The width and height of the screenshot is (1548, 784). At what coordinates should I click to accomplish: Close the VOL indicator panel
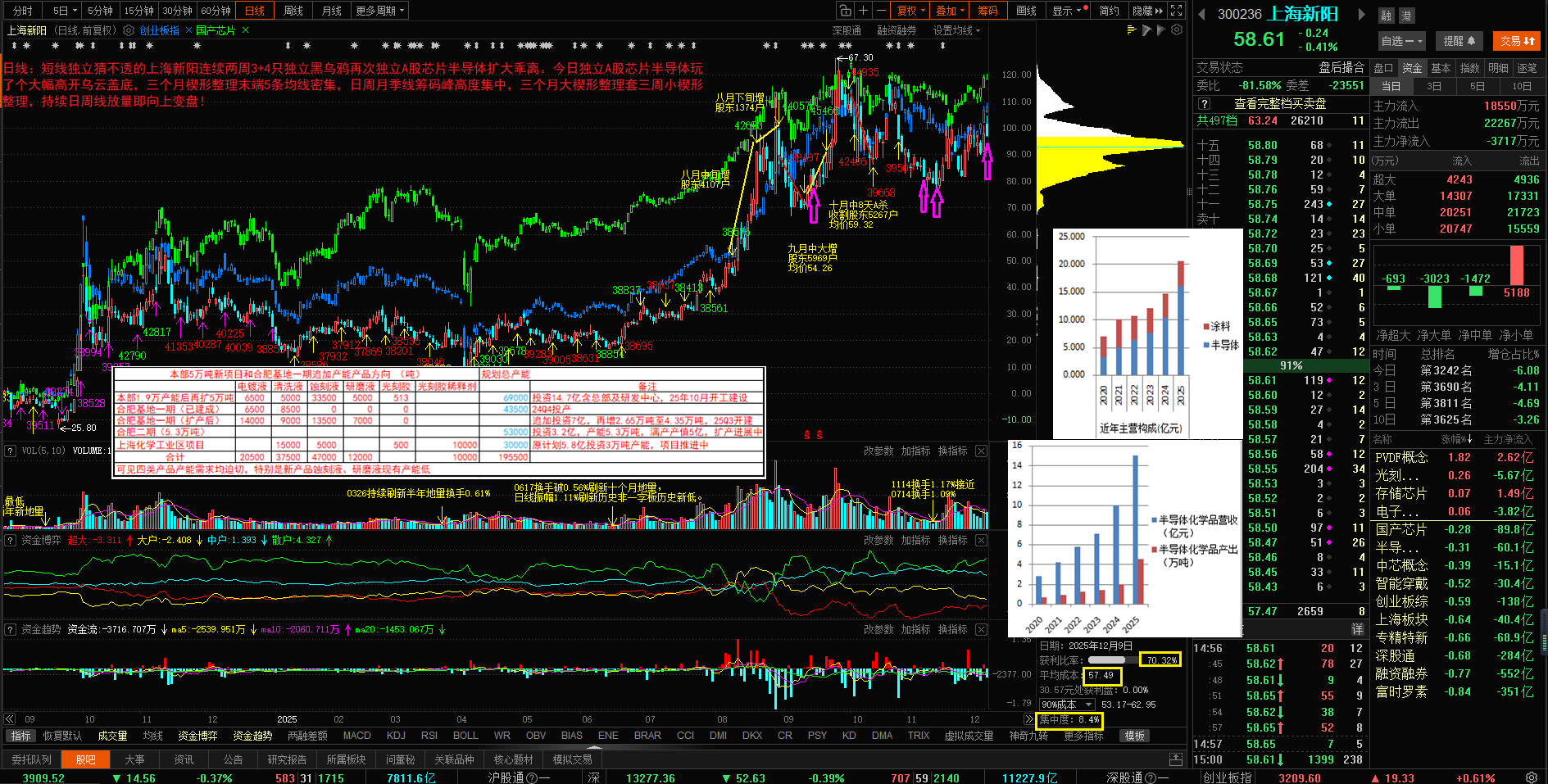point(981,451)
